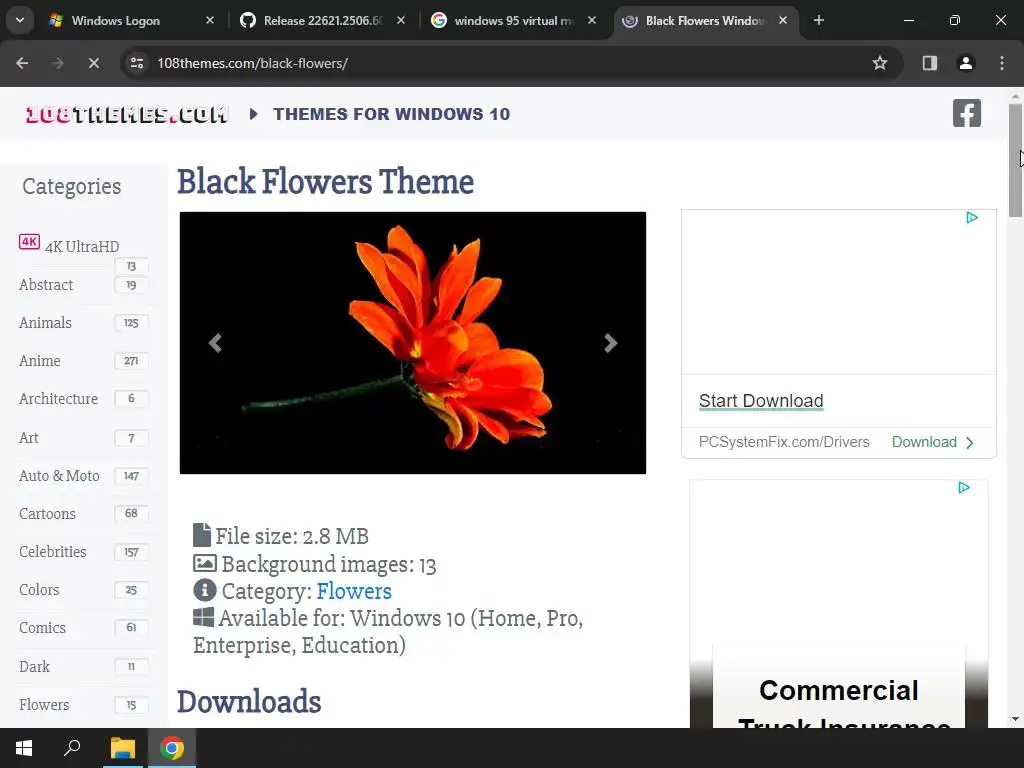Click the 108themes.com logo
1024x768 pixels.
coord(126,115)
